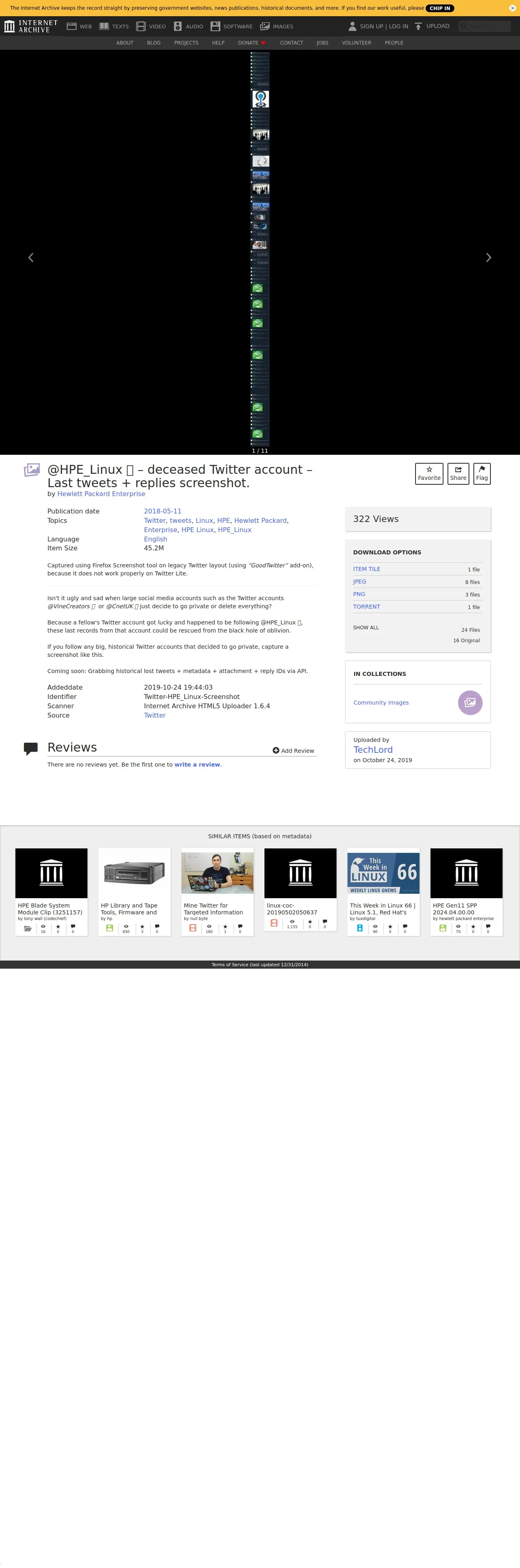Open the Web section icon
This screenshot has width=520, height=1568.
click(x=71, y=26)
